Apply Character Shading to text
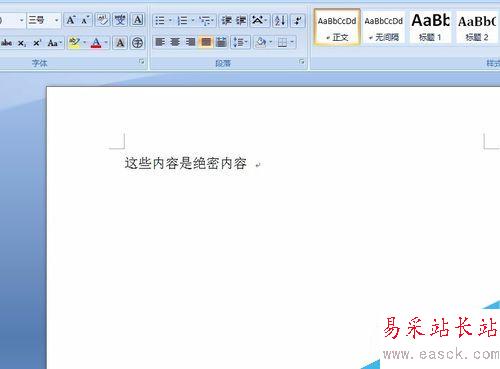Screen dimensions: 500x369 pyautogui.click(x=120, y=43)
